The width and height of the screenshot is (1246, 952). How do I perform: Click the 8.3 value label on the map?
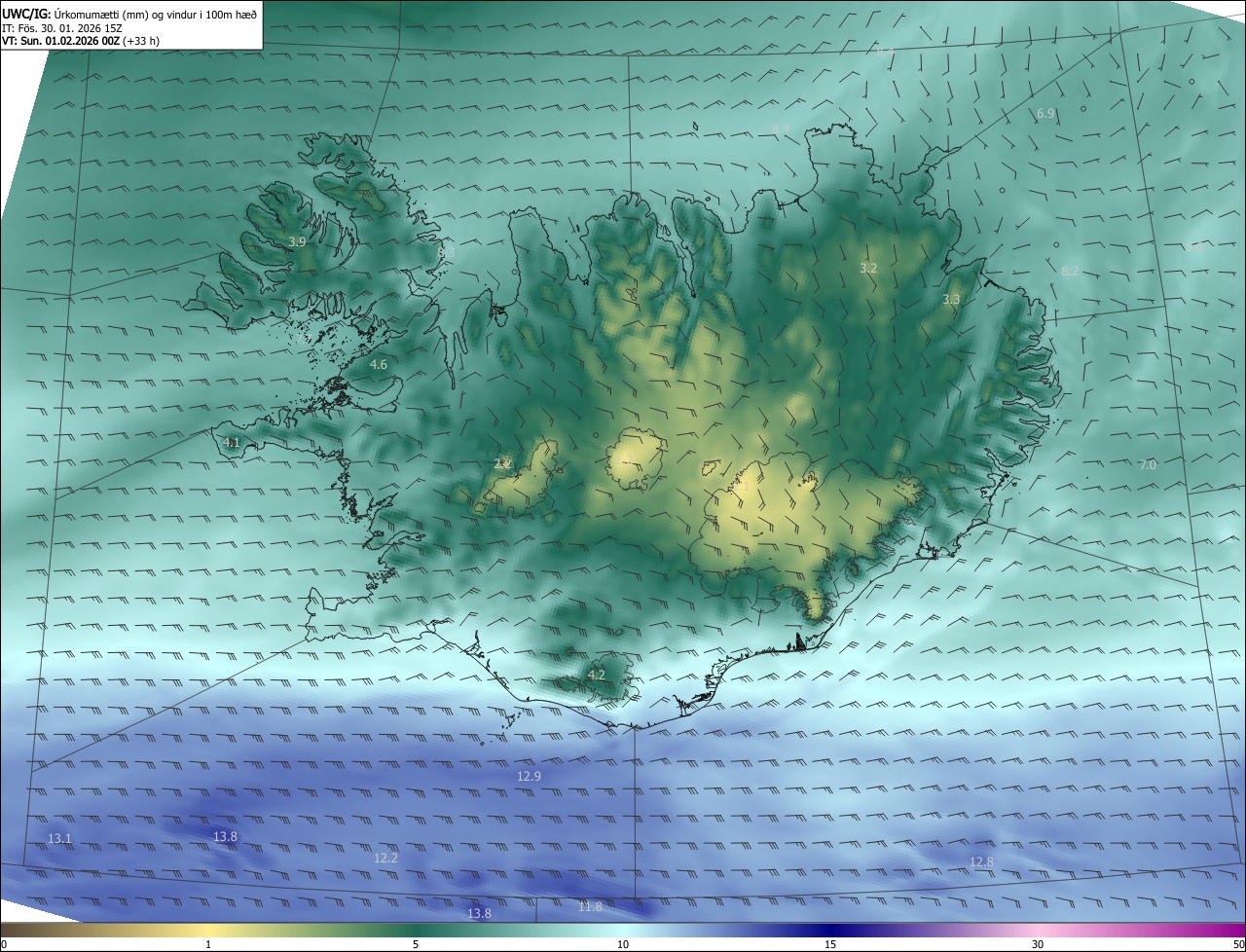click(446, 252)
